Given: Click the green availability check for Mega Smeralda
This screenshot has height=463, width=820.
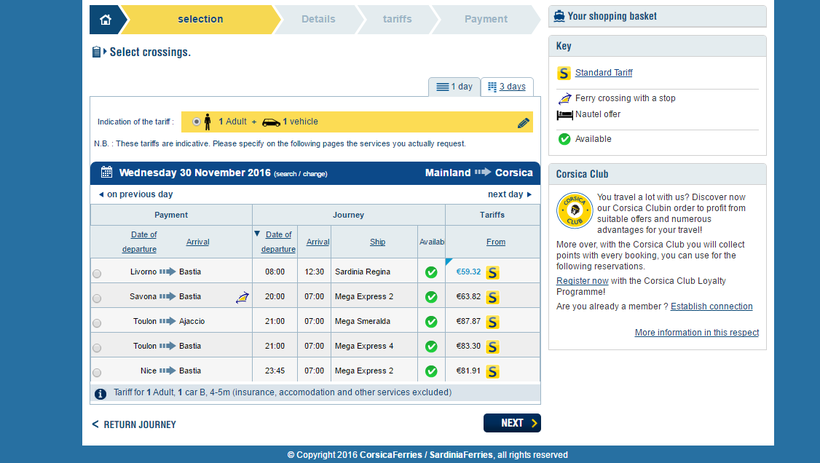Looking at the screenshot, I should click(x=431, y=322).
